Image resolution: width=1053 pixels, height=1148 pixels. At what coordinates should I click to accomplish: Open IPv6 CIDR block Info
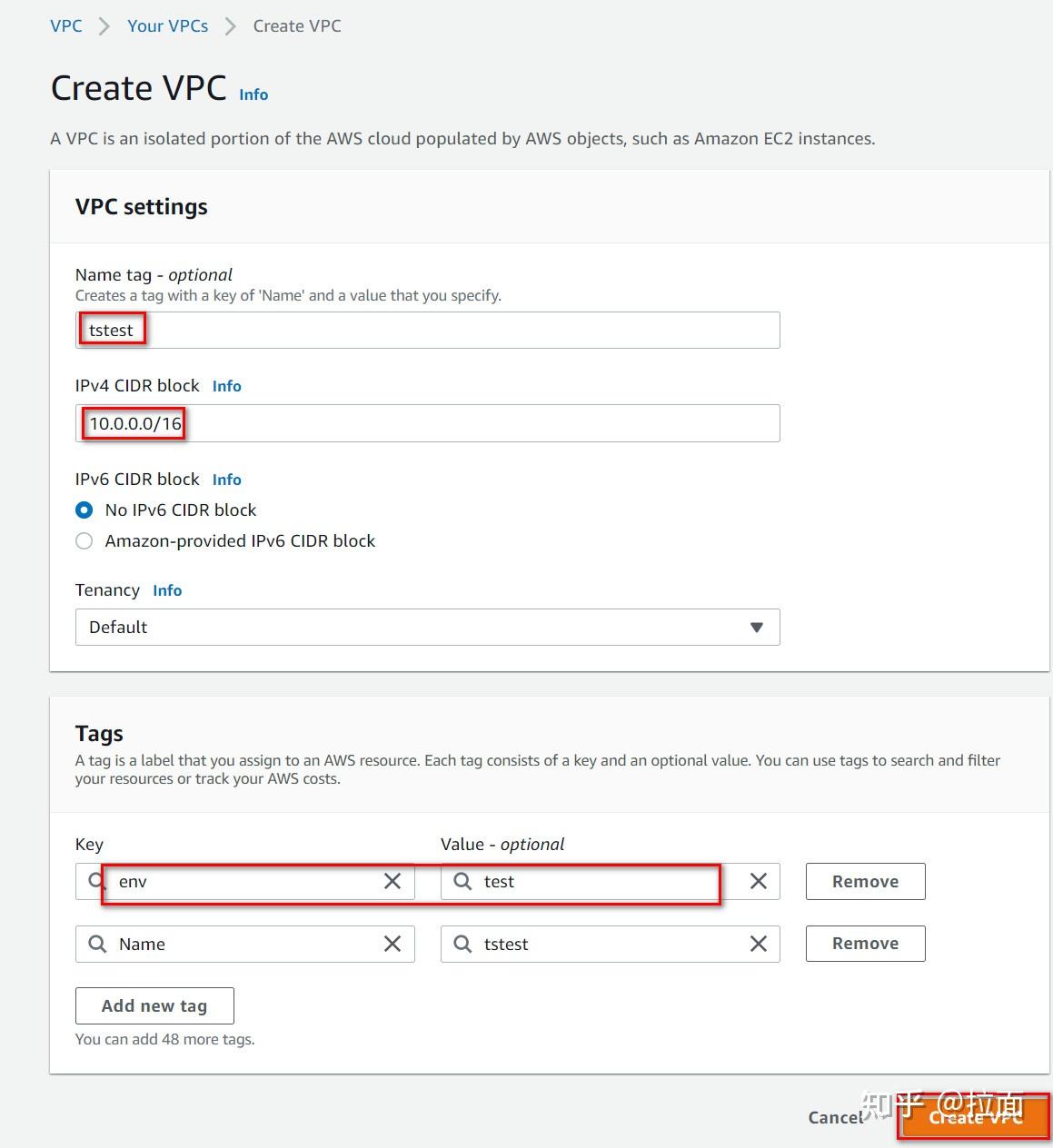point(226,480)
